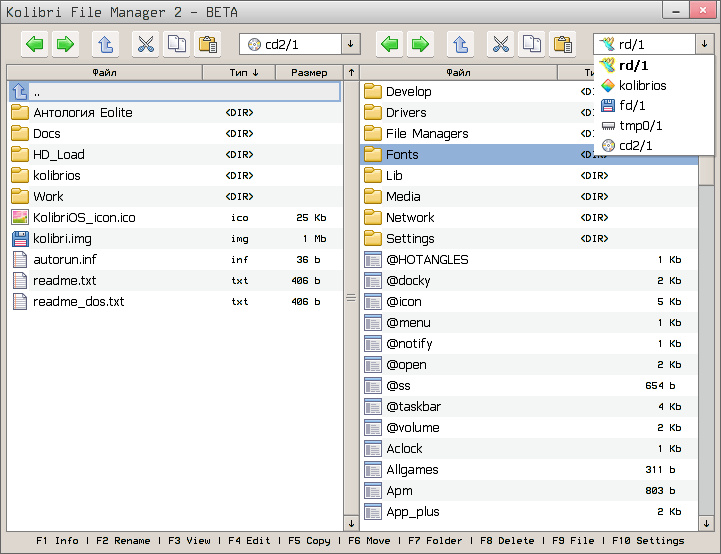
Task: Select the kolibri.img file in the left panel
Action: (62, 239)
